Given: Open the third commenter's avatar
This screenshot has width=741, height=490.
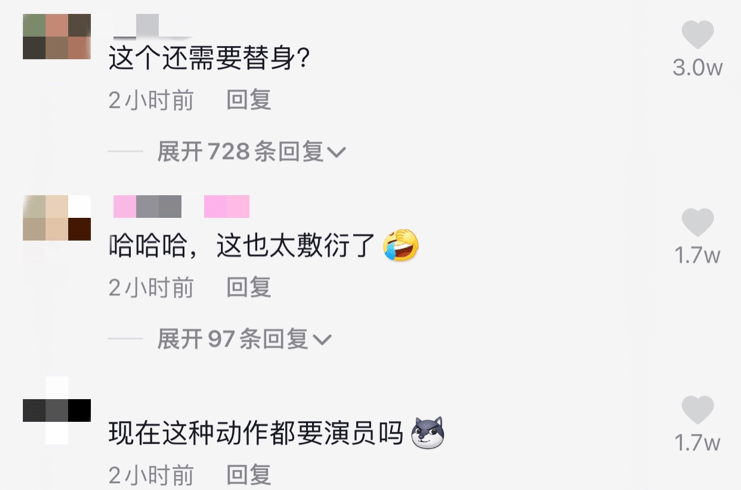Looking at the screenshot, I should tap(57, 410).
